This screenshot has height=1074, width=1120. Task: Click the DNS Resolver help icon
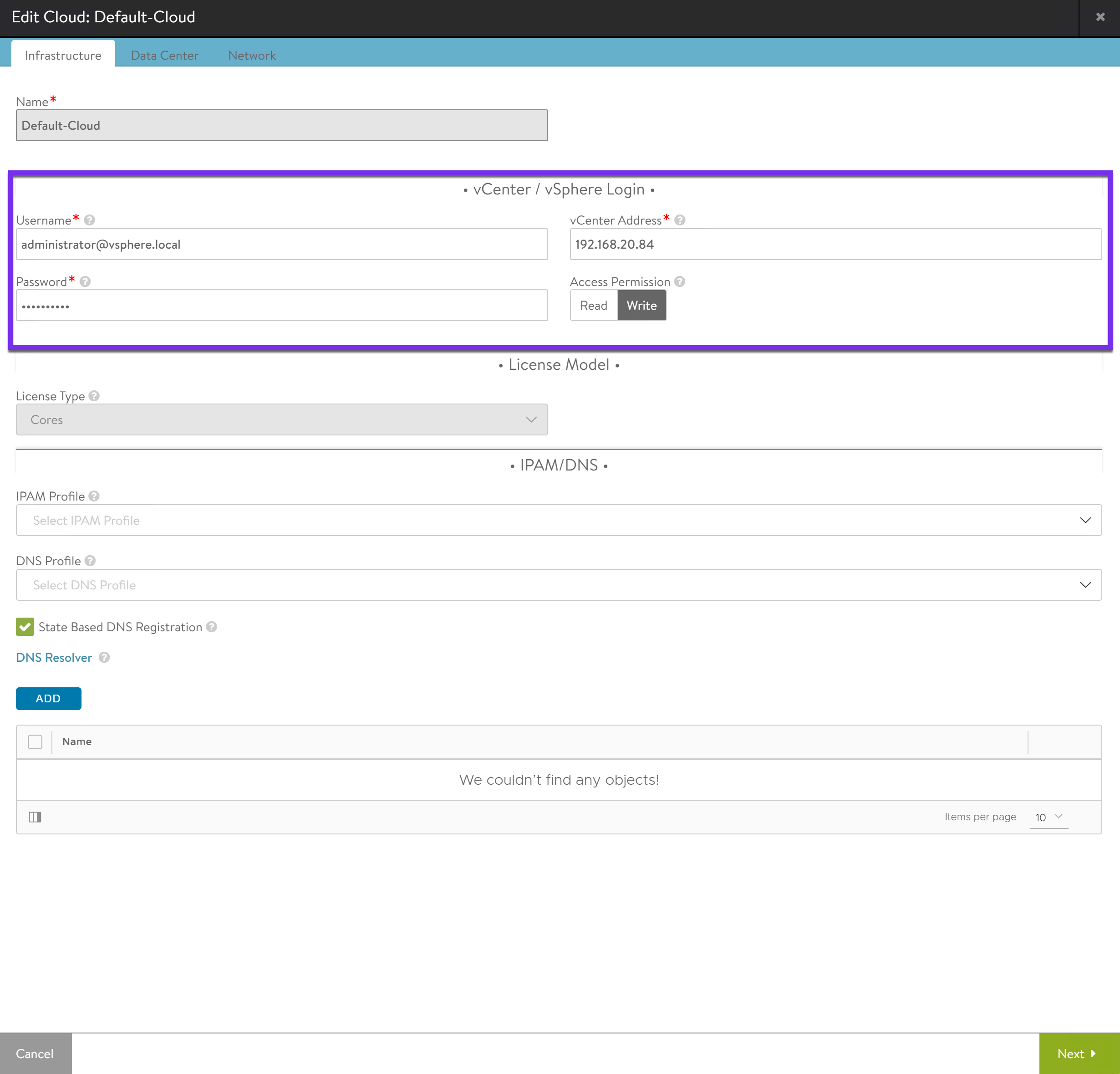click(104, 657)
